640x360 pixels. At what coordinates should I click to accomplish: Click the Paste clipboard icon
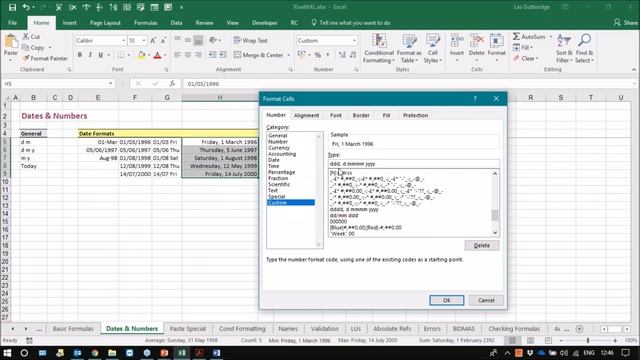(x=11, y=42)
